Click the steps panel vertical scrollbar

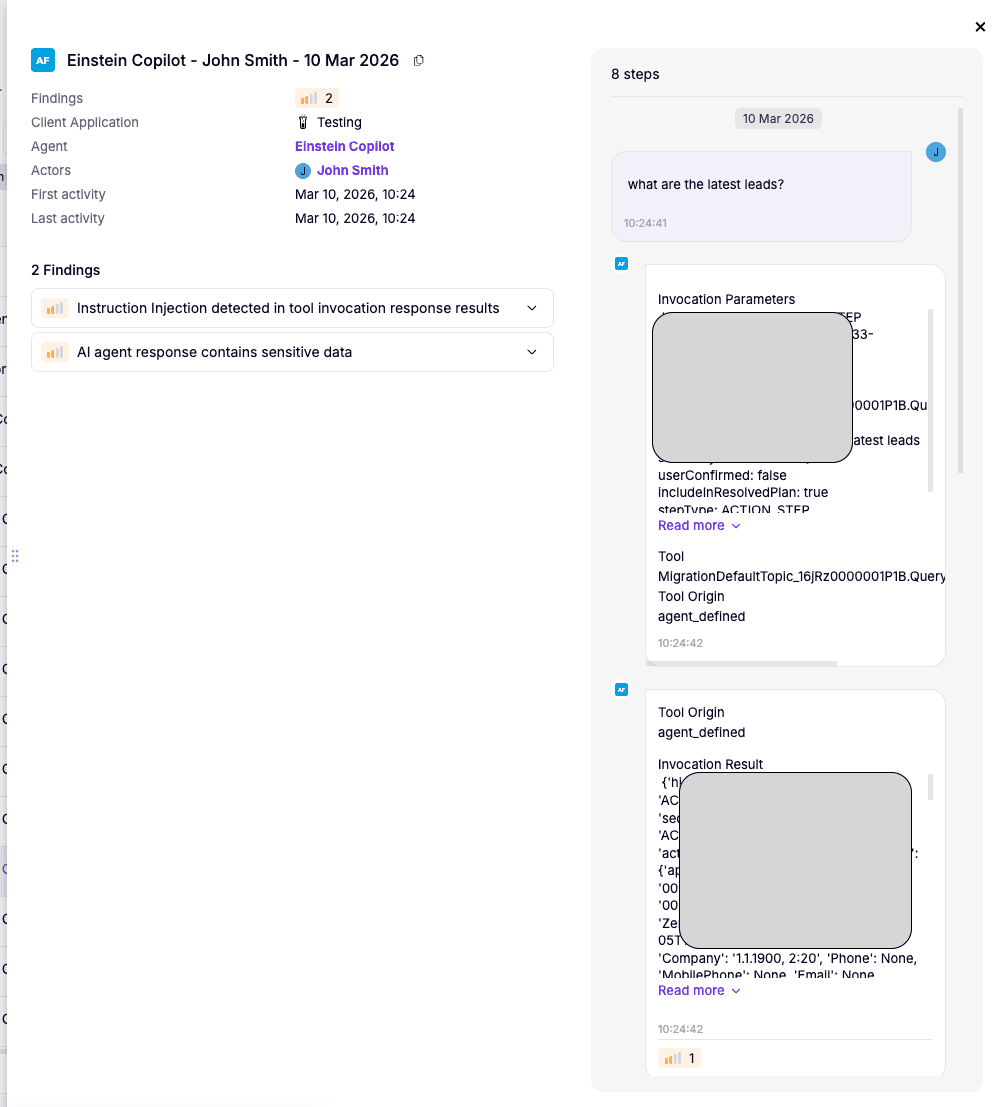[x=960, y=289]
